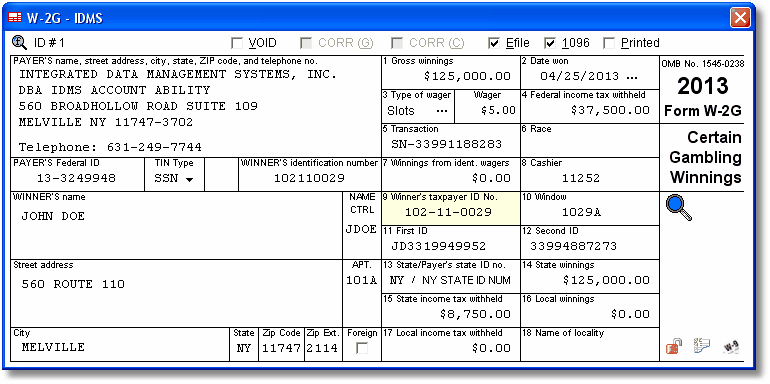This screenshot has height=384, width=770.
Task: Click the Name of locality field
Action: 590,349
